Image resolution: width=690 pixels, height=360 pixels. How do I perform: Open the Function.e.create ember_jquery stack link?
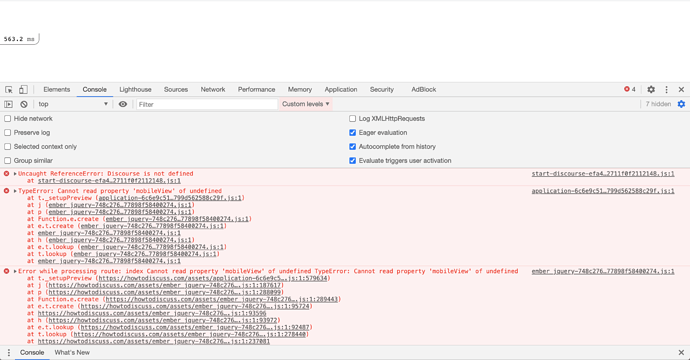[x=177, y=219]
